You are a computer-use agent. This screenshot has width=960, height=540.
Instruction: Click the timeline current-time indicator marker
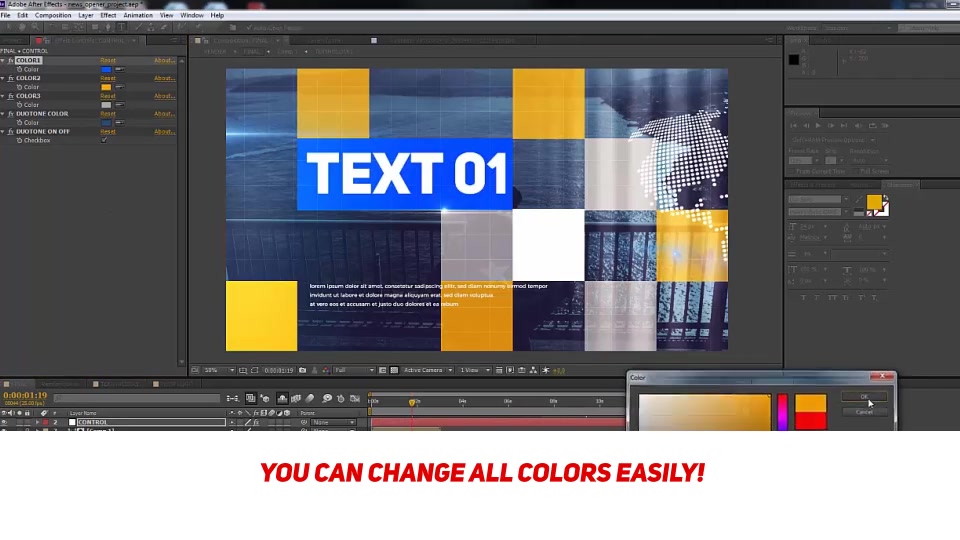tap(412, 402)
